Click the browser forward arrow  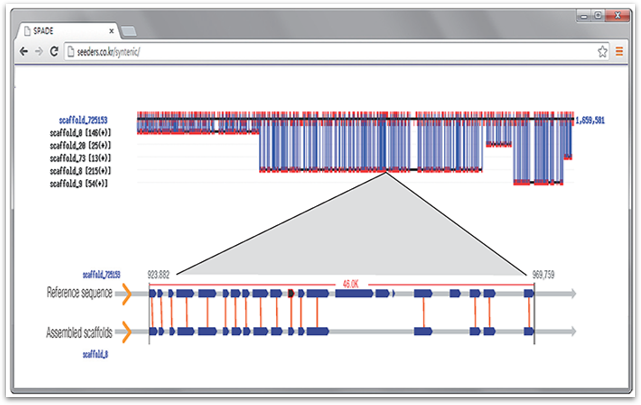[x=38, y=51]
